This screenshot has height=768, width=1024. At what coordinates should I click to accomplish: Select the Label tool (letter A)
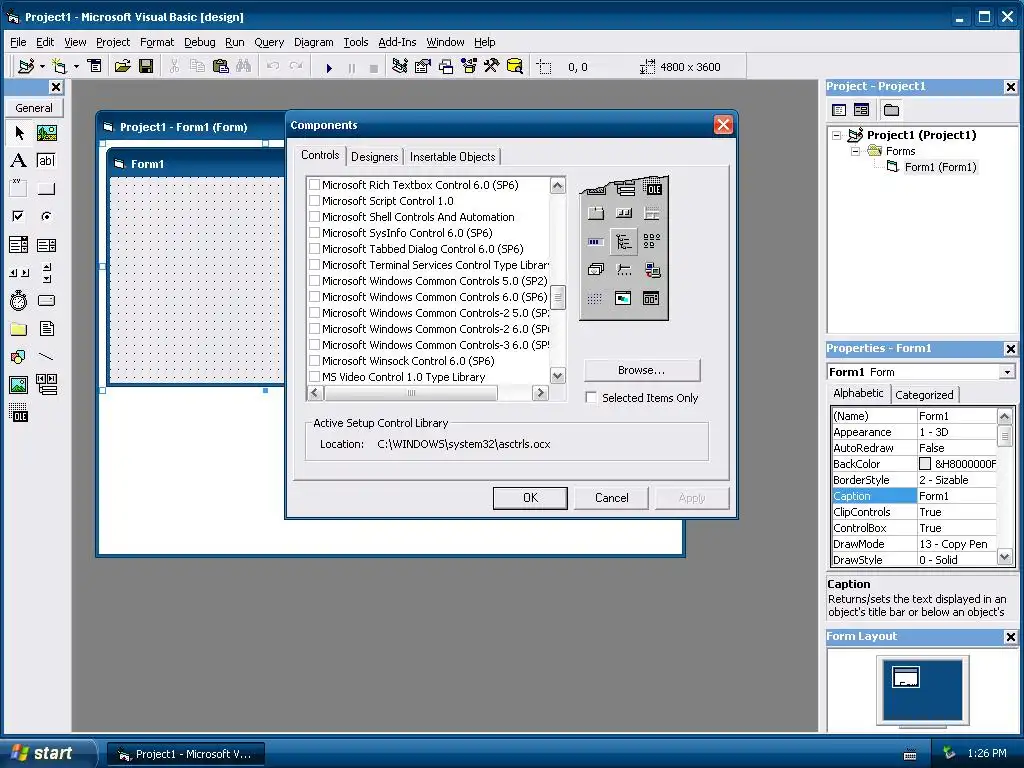click(x=19, y=161)
